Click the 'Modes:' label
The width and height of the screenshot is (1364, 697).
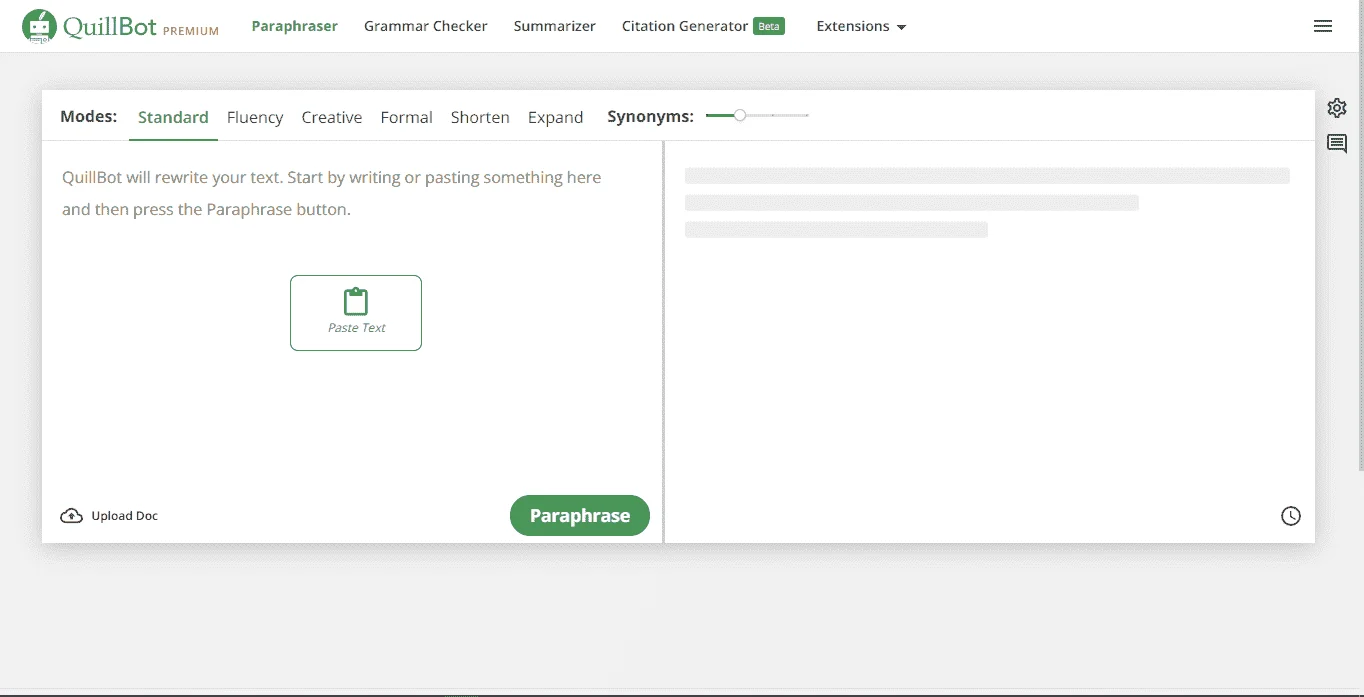[x=89, y=116]
